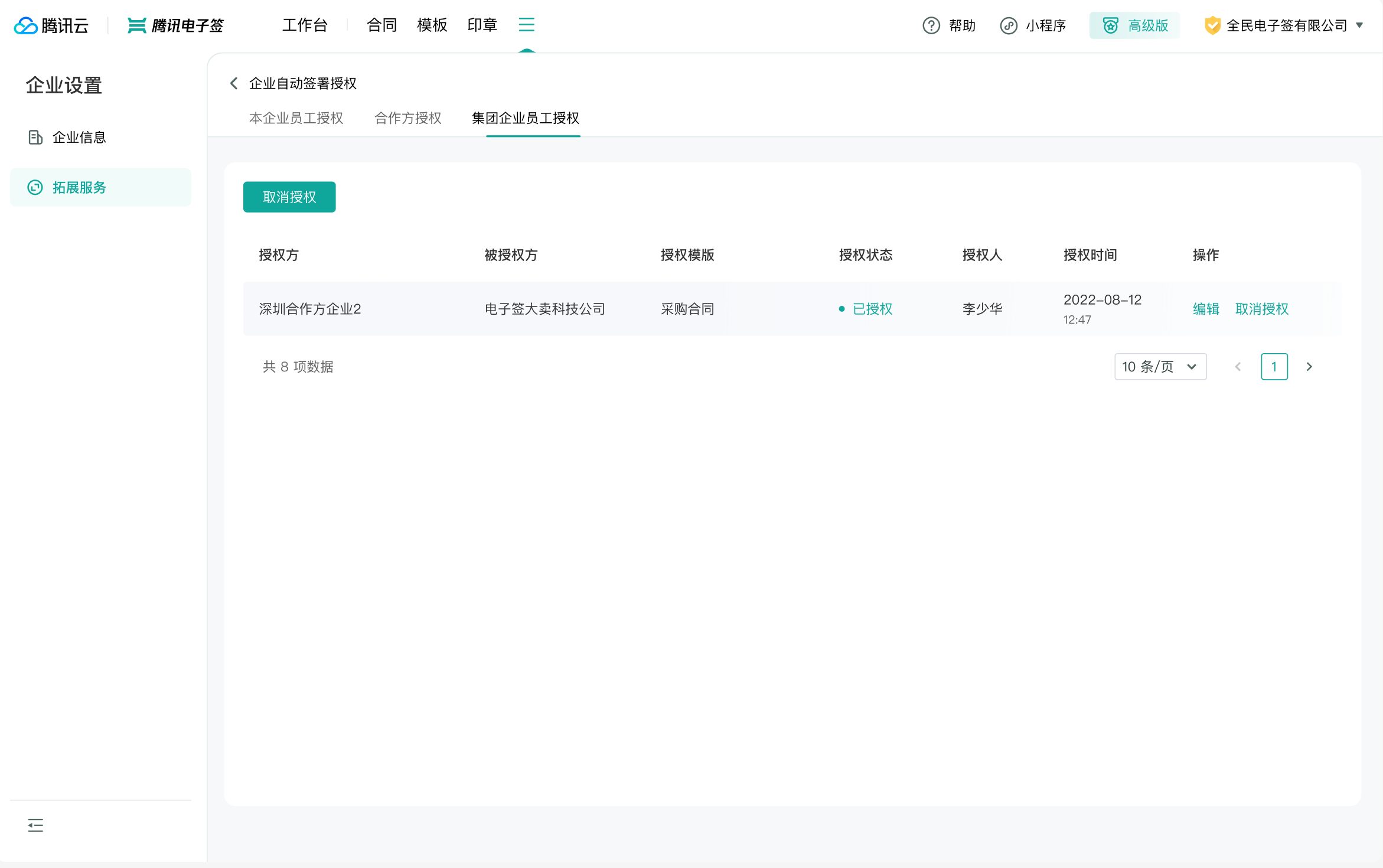
Task: Click the Tencent e-Sign logo icon
Action: pyautogui.click(x=136, y=25)
